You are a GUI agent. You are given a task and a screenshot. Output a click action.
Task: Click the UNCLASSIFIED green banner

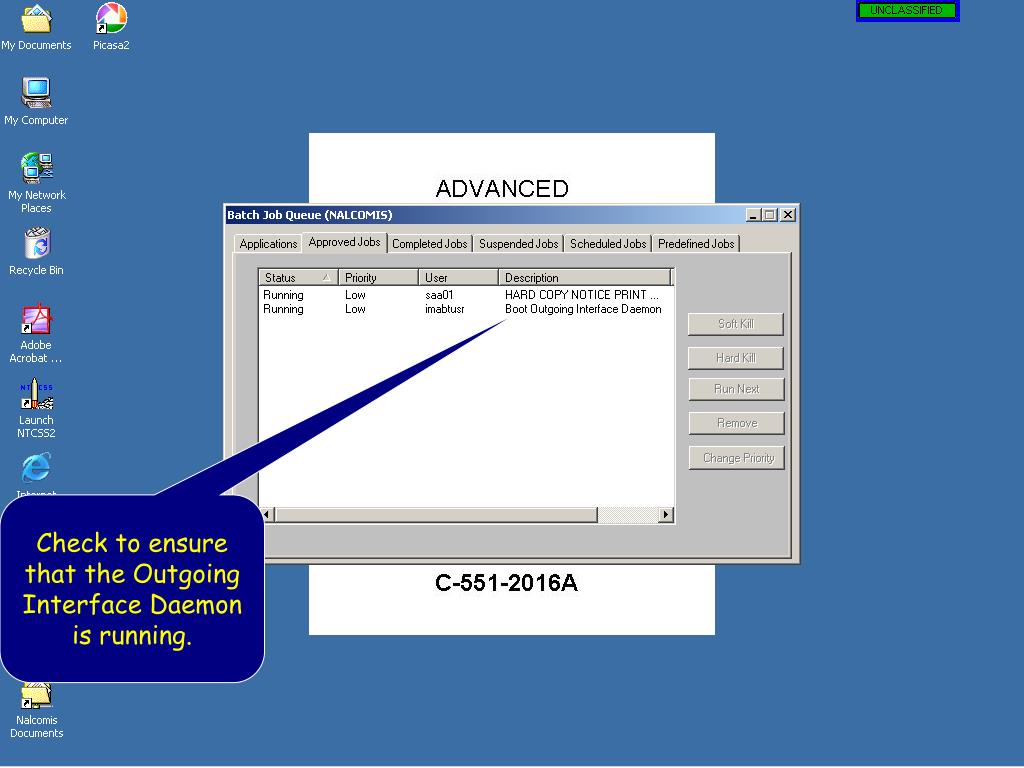(907, 10)
